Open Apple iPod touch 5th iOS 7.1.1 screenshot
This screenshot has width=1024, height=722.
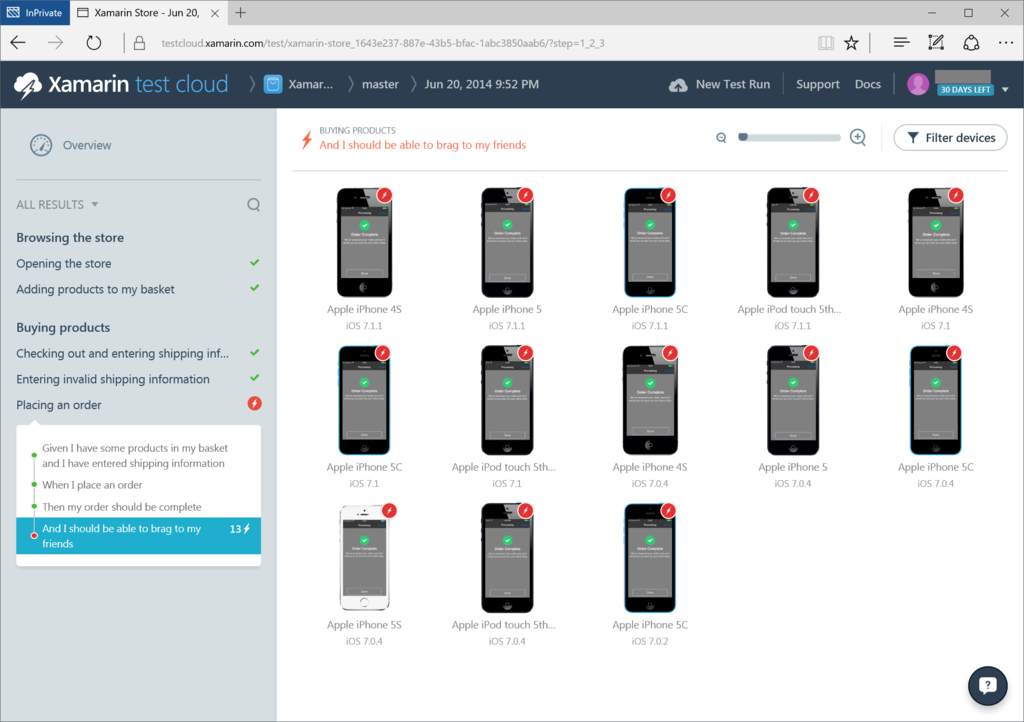point(793,243)
